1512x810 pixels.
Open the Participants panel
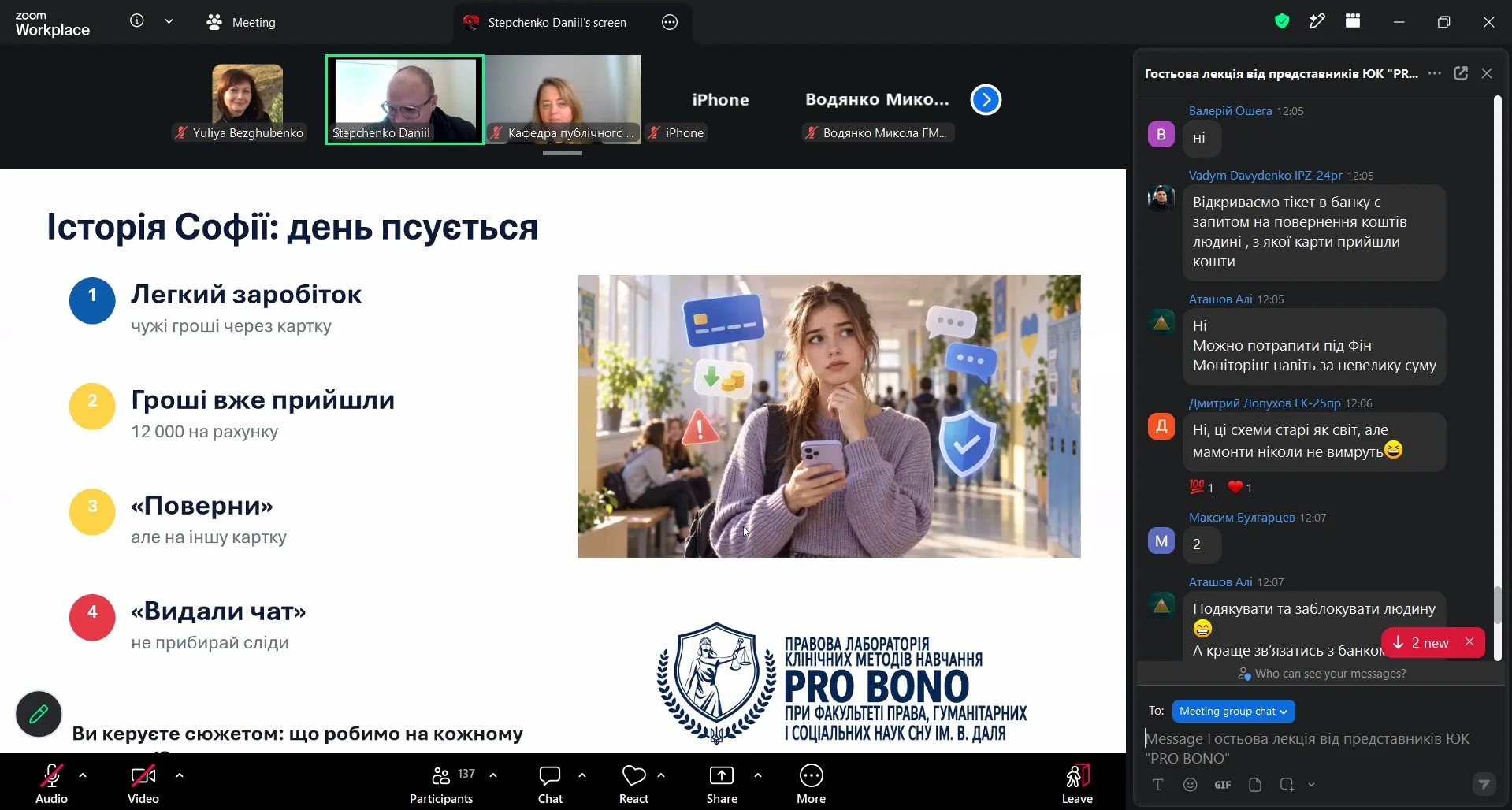click(x=441, y=783)
